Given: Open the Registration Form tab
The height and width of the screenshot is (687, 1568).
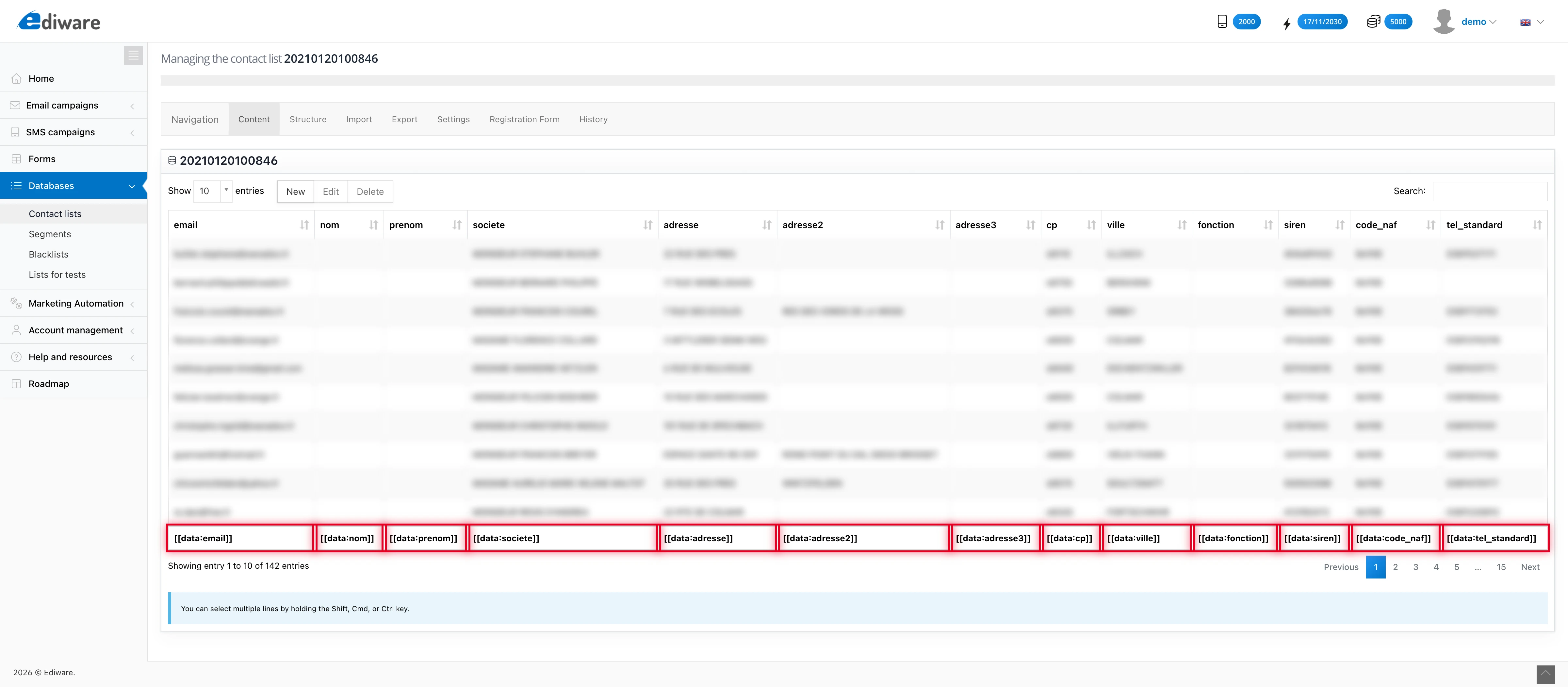Looking at the screenshot, I should coord(524,119).
